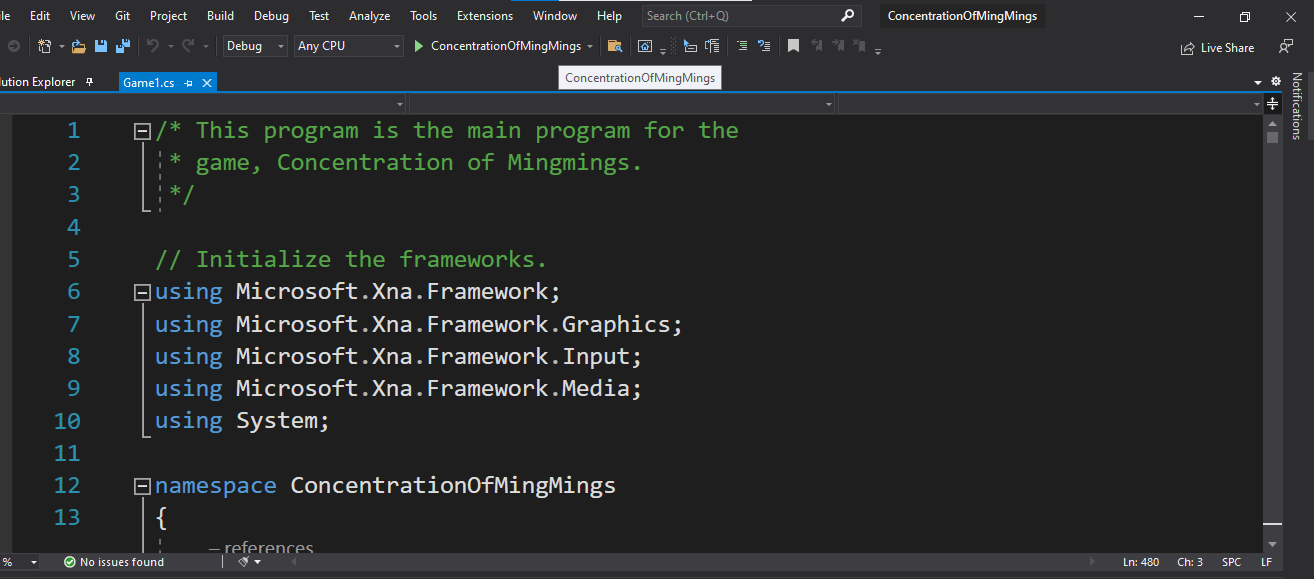
Task: Click the Save All icon
Action: click(123, 46)
